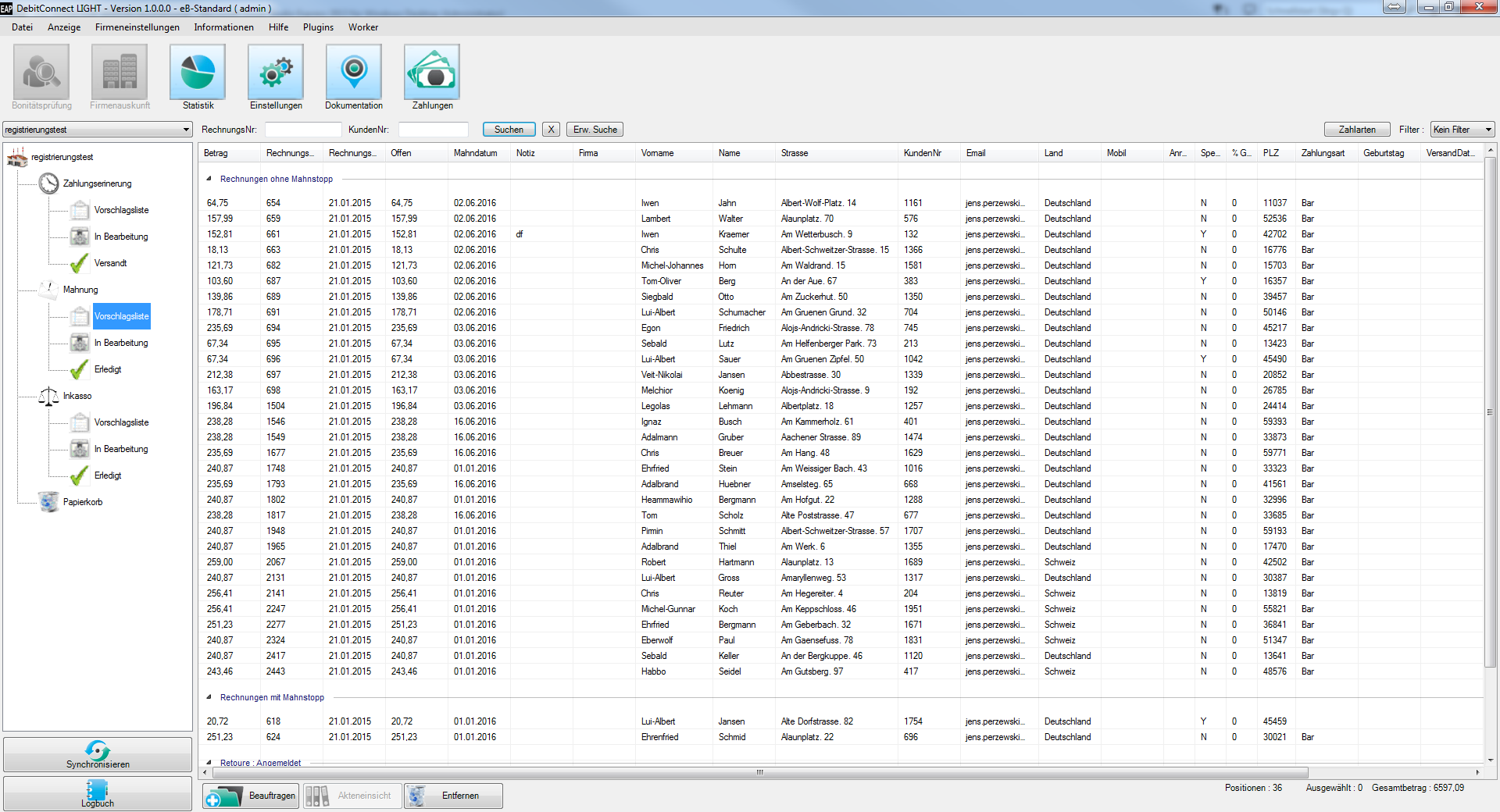Viewport: 1500px width, 812px height.
Task: Click the Akteneinsicht binders icon
Action: (317, 796)
